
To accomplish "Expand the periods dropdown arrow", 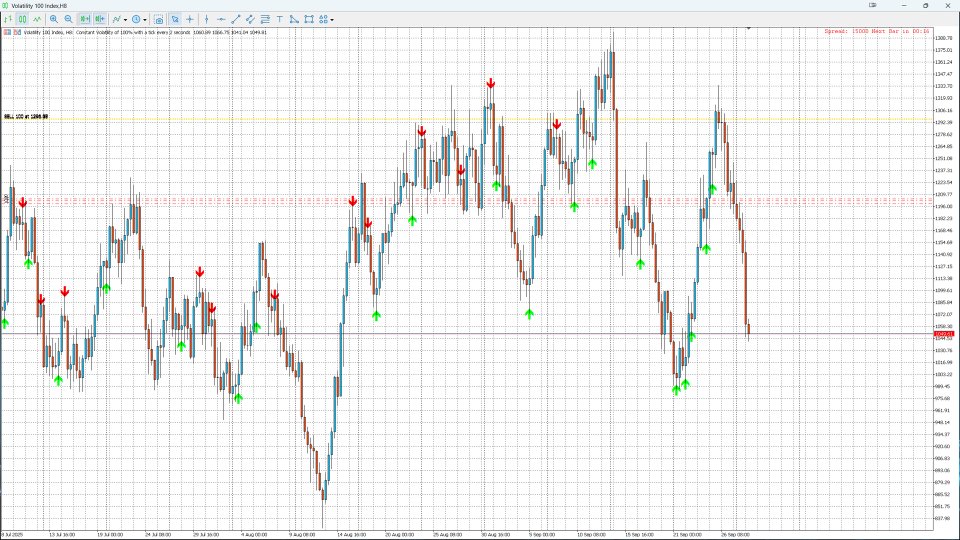I will click(x=145, y=20).
